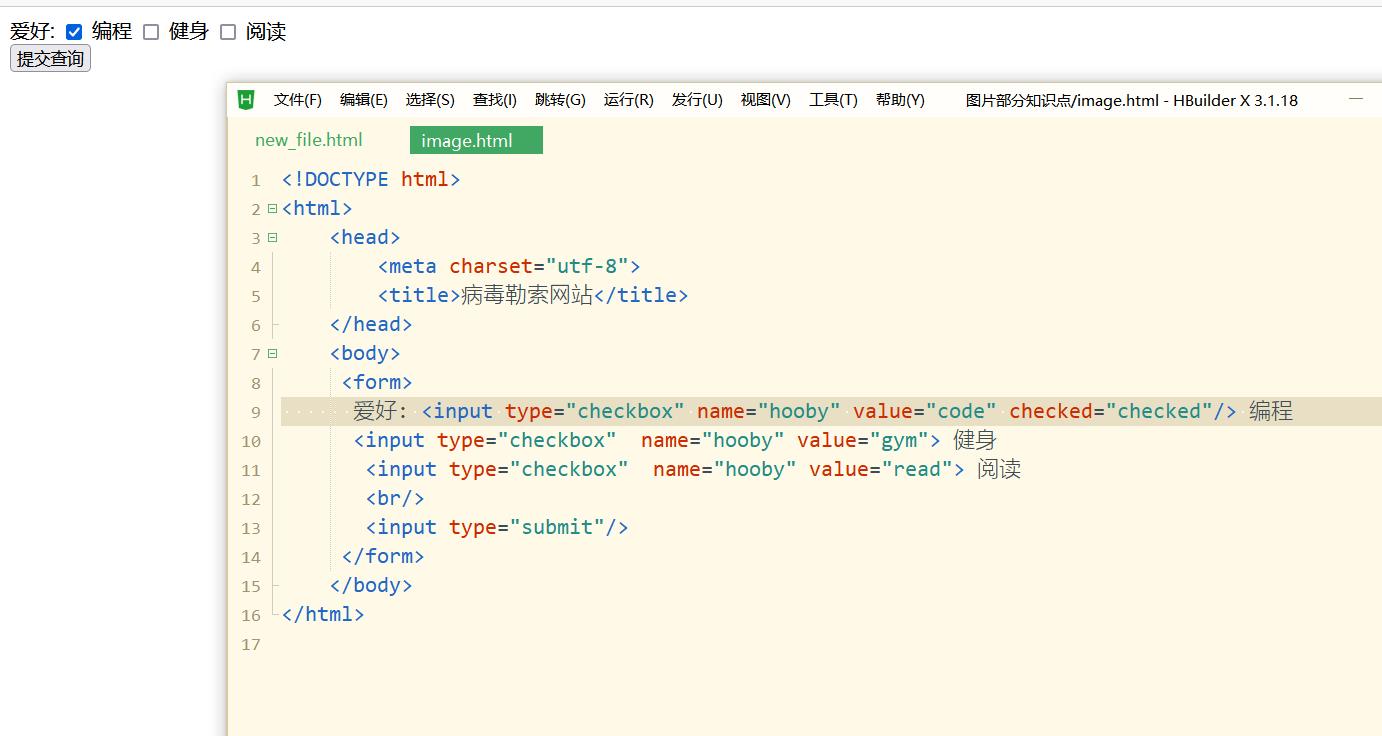1382x736 pixels.
Task: Click the HBuilder X logo icon
Action: click(x=246, y=100)
